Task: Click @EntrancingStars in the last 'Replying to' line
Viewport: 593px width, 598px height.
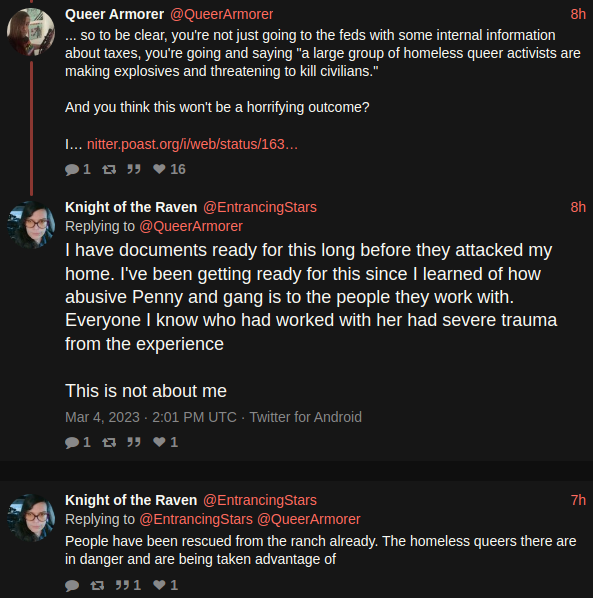Action: click(x=196, y=519)
